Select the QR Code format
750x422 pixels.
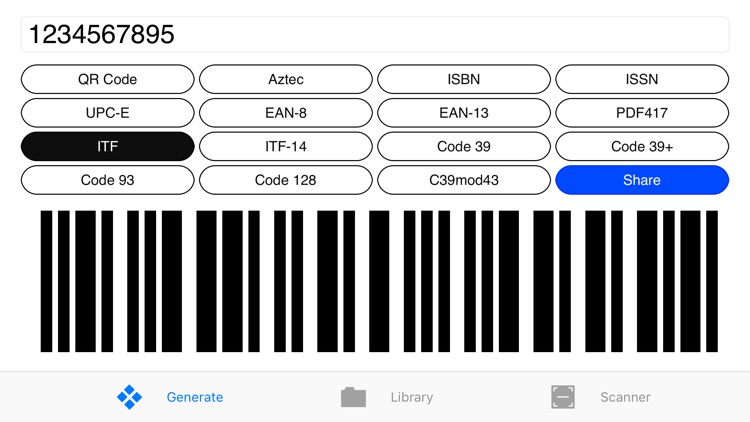click(x=108, y=79)
